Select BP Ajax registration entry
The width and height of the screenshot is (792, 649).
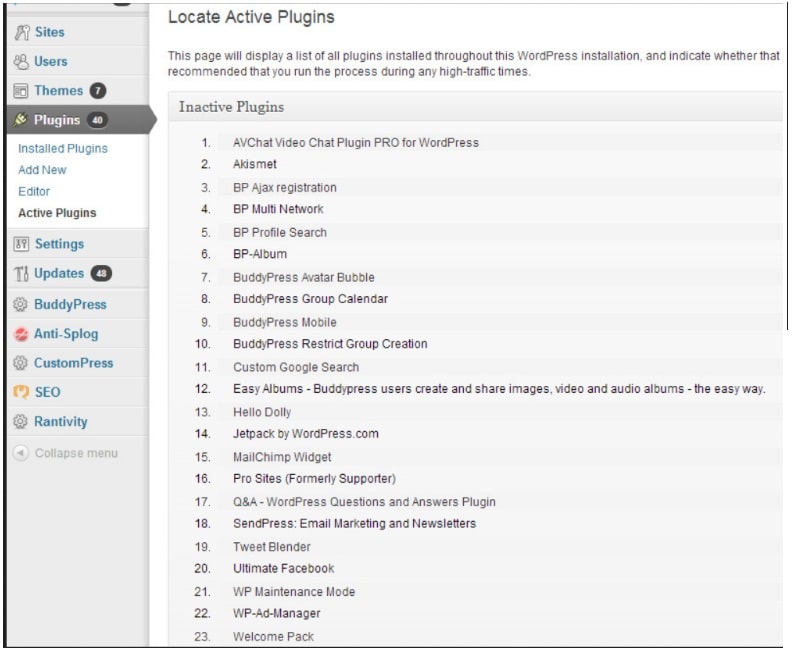tap(285, 188)
